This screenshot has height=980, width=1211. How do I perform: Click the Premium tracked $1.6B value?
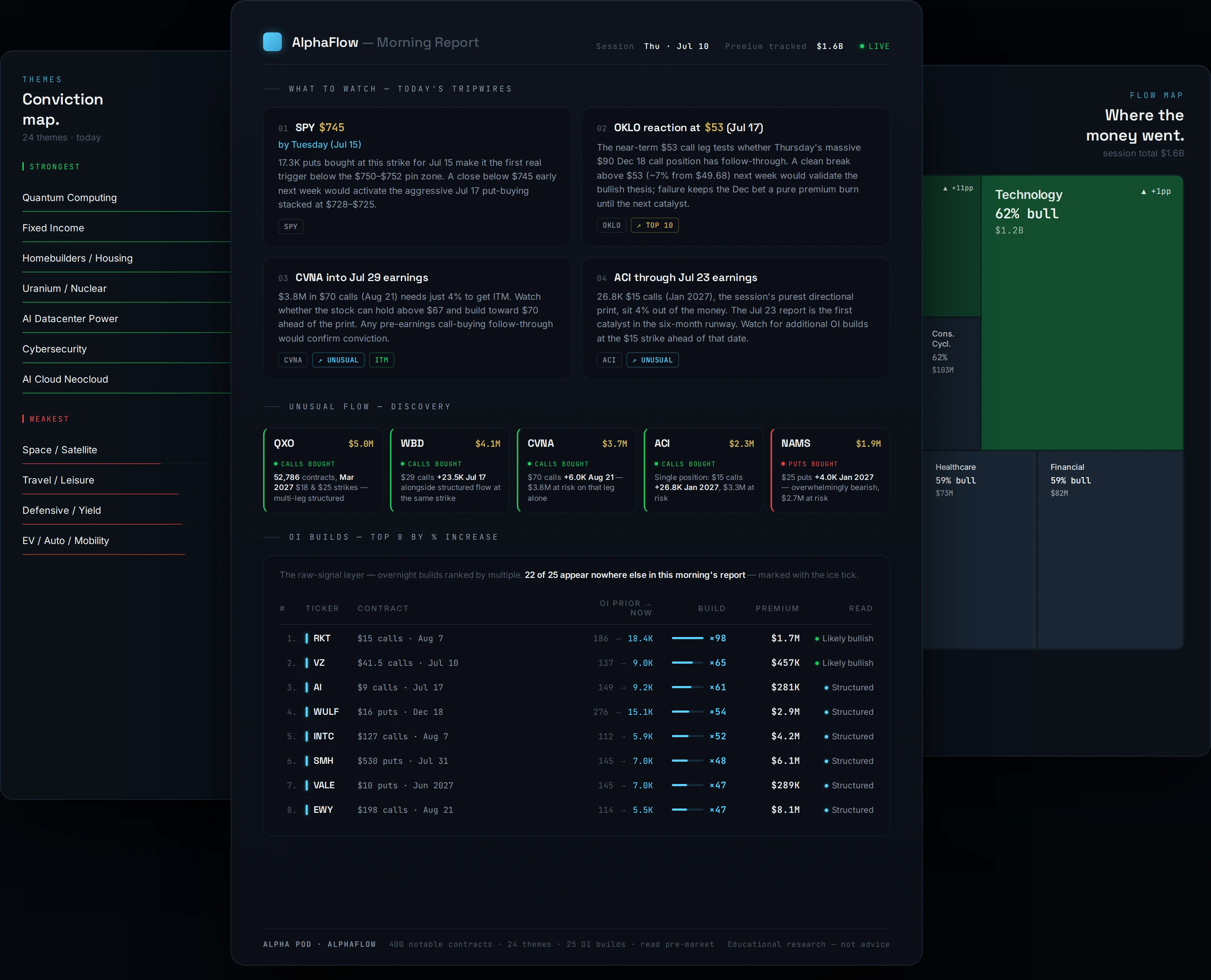[x=829, y=46]
